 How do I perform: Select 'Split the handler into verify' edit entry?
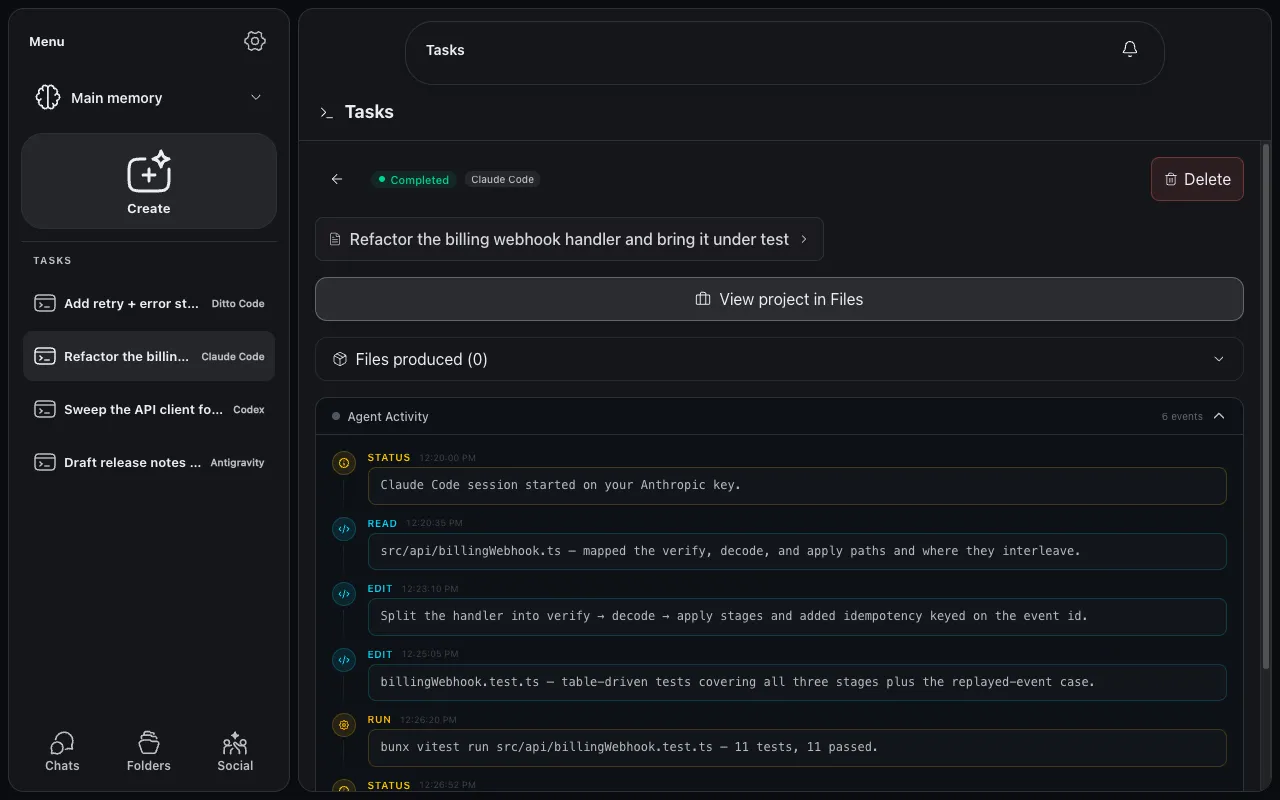point(797,616)
